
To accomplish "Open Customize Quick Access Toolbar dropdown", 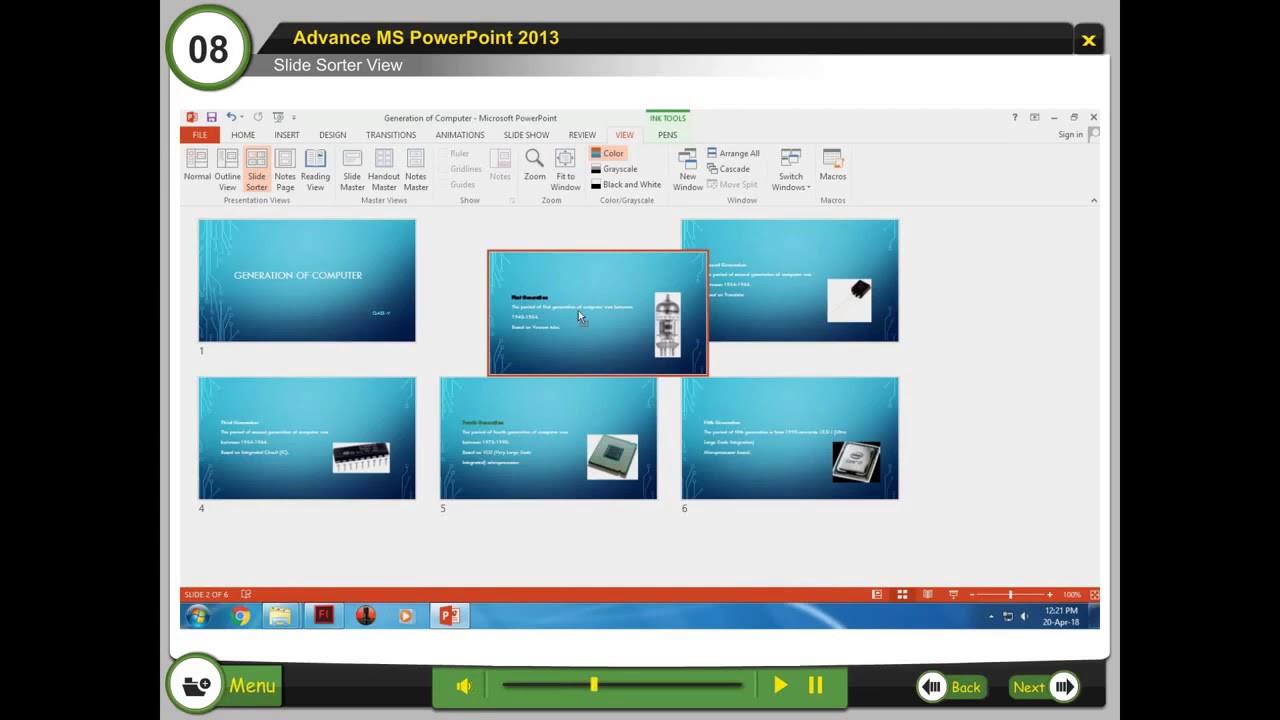I will coord(293,118).
